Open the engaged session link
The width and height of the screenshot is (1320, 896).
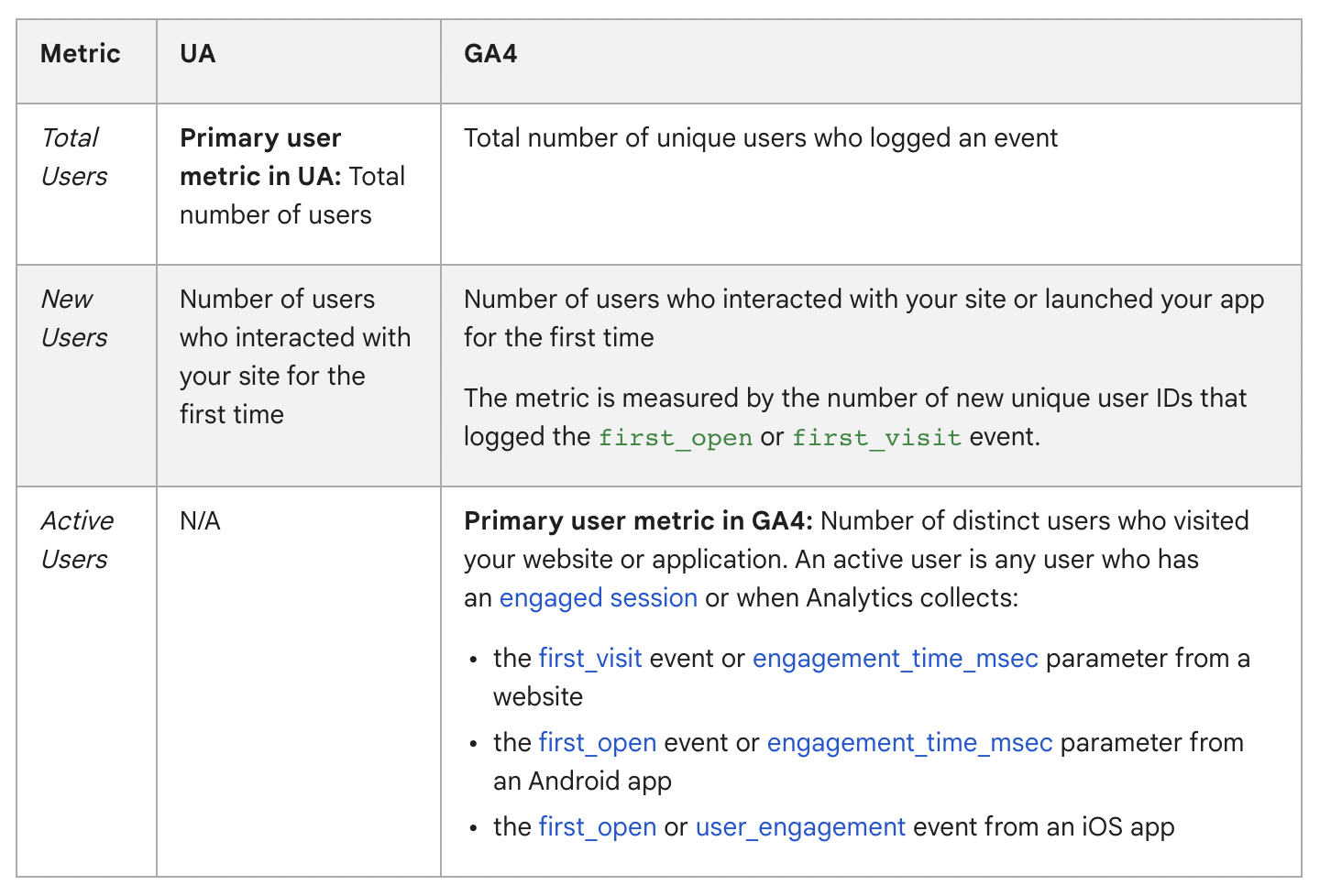click(598, 598)
